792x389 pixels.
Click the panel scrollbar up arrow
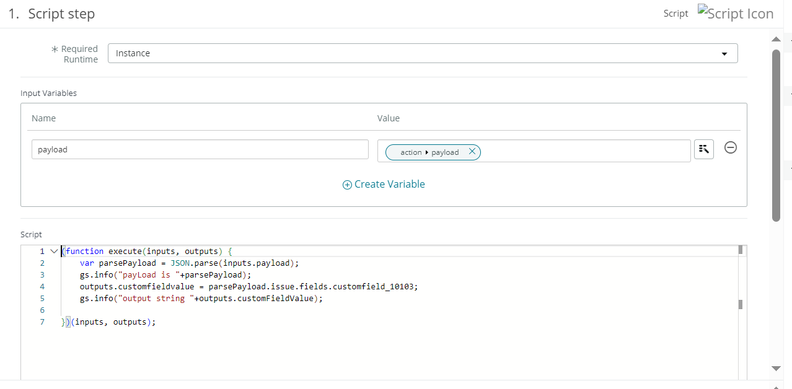point(776,39)
